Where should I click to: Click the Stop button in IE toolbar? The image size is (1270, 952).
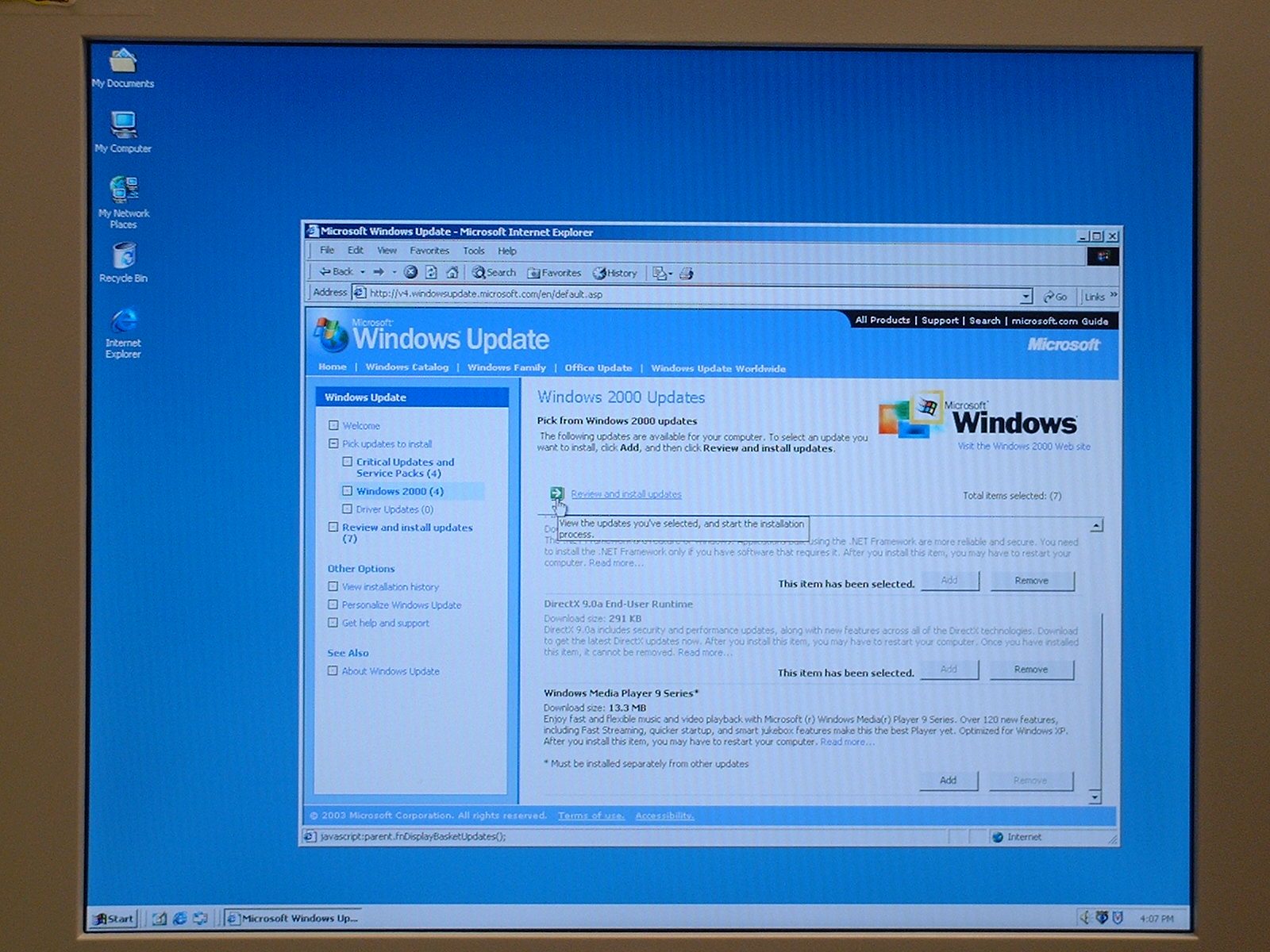[x=410, y=272]
